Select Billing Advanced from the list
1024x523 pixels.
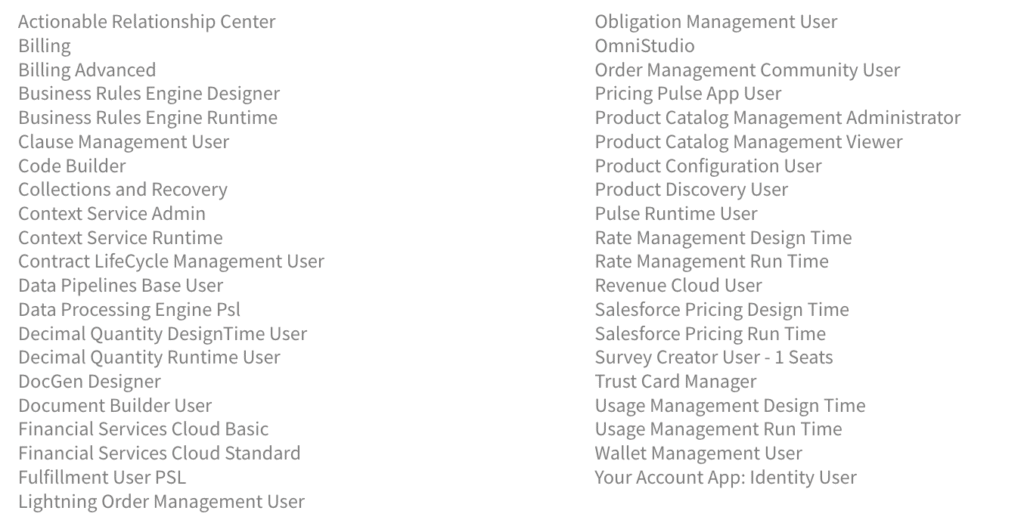click(87, 70)
